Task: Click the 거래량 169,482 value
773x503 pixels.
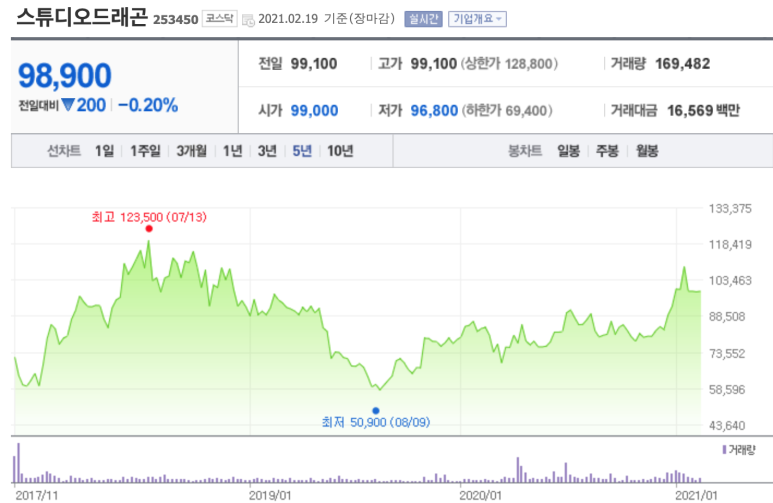Action: (682, 64)
